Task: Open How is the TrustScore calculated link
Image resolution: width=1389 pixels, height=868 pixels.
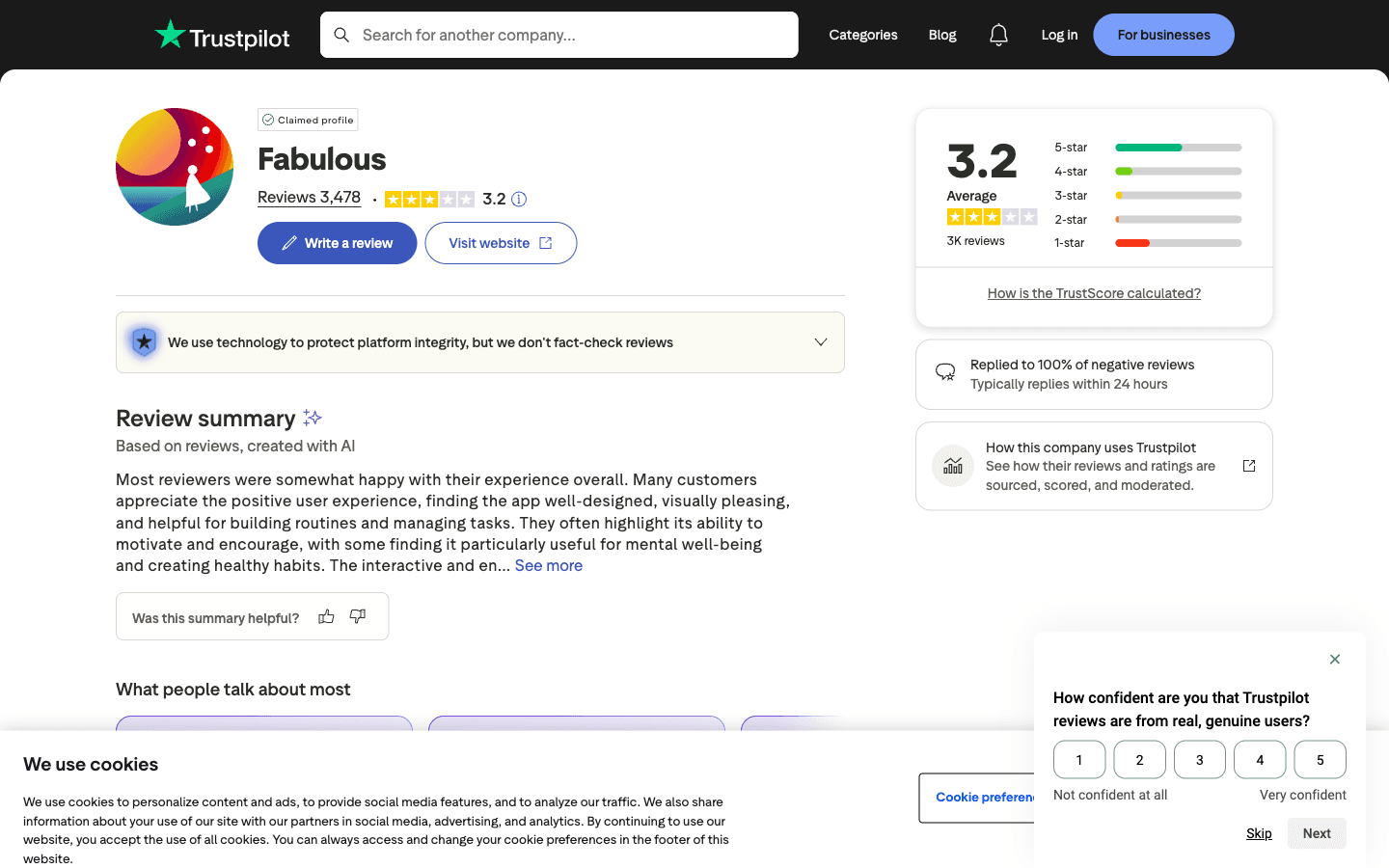Action: [1094, 292]
